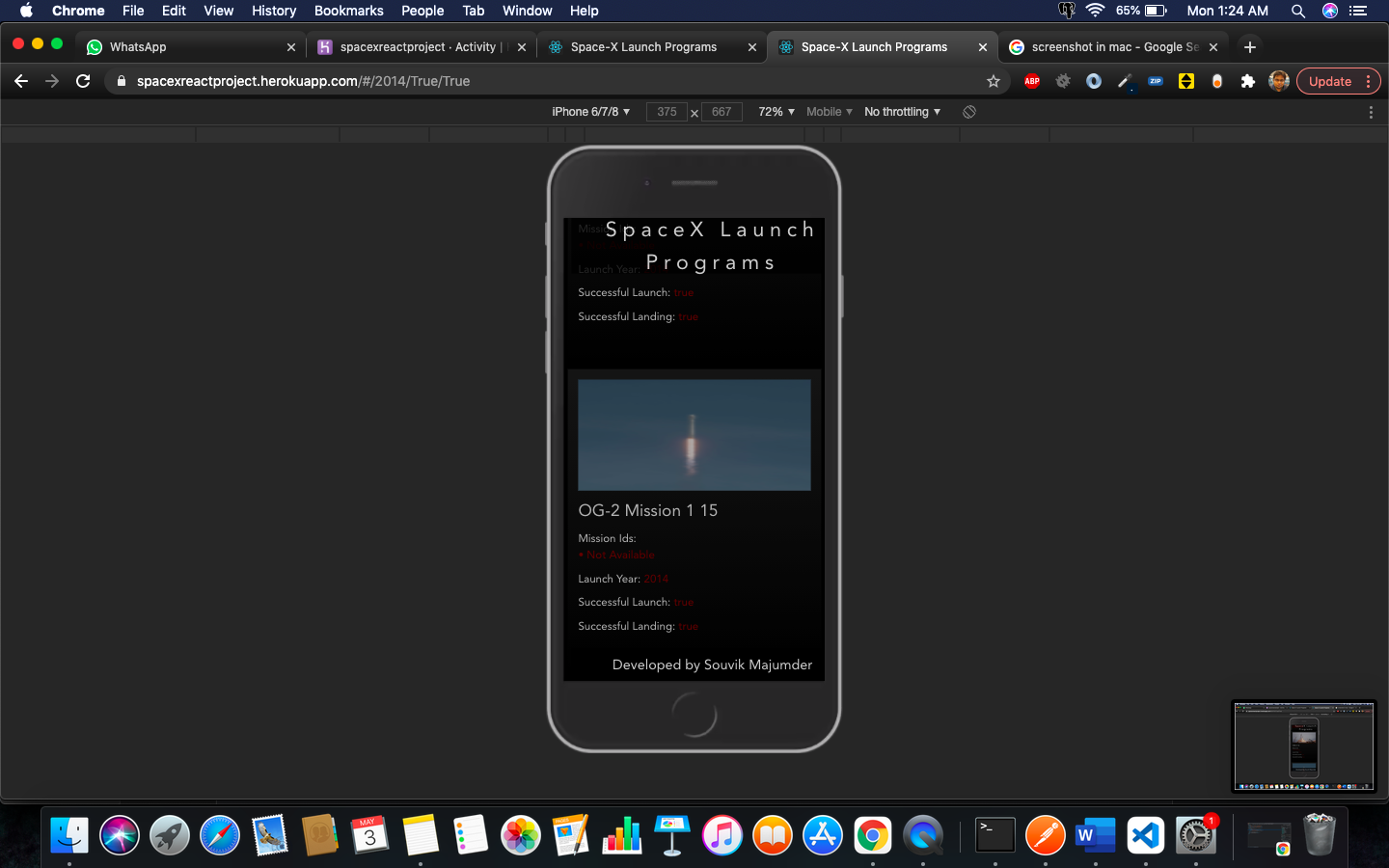This screenshot has height=868, width=1389.
Task: Open the Chrome profile avatar
Action: tap(1279, 81)
